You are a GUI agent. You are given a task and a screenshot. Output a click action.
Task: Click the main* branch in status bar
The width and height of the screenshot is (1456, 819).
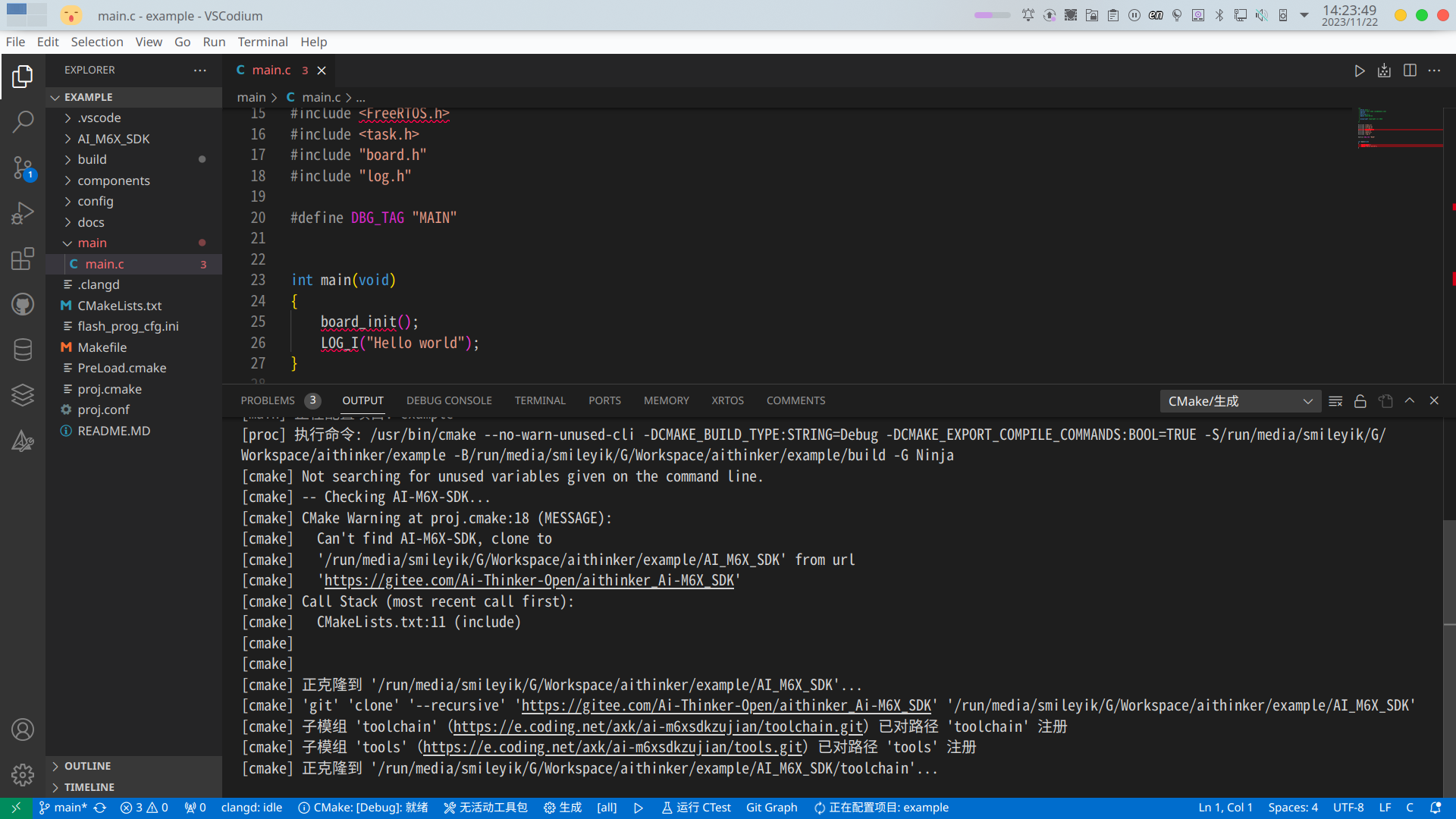click(x=63, y=808)
